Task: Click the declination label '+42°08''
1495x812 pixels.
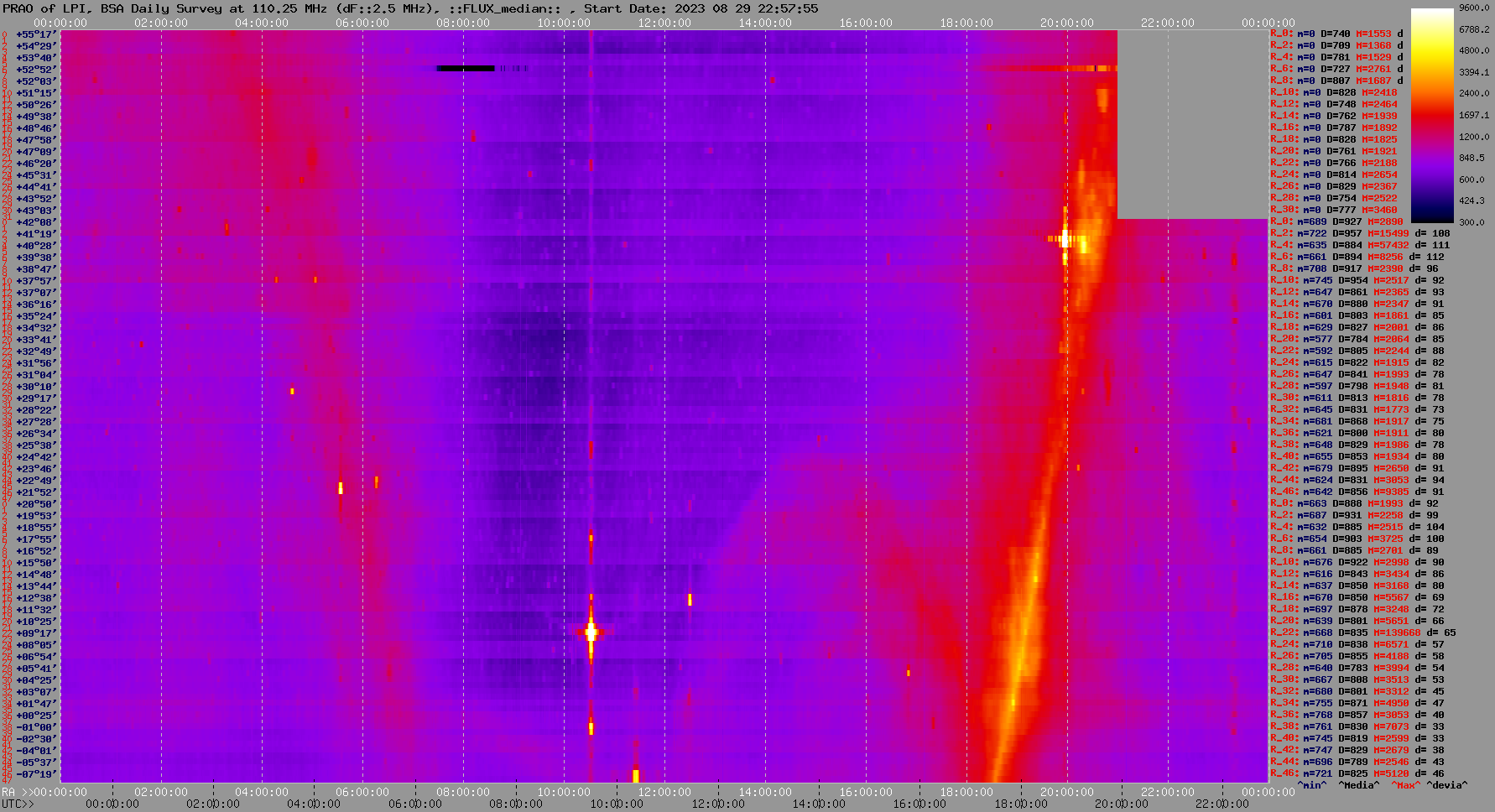Action: [x=36, y=222]
